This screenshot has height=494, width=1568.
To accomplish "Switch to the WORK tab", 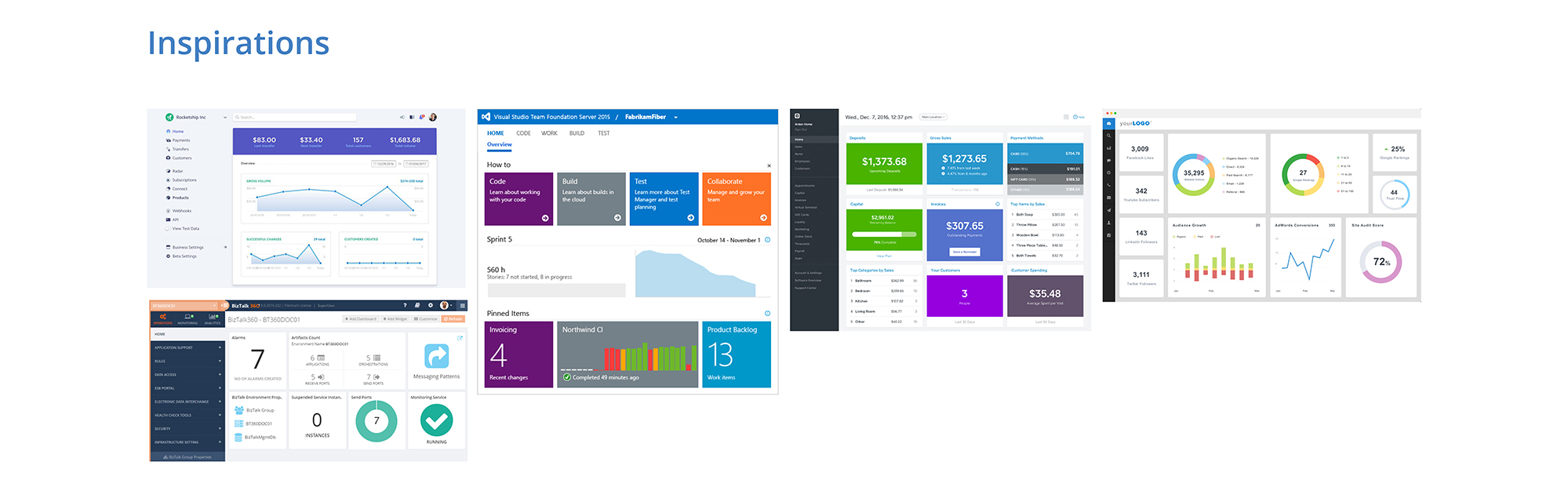I will tap(549, 133).
